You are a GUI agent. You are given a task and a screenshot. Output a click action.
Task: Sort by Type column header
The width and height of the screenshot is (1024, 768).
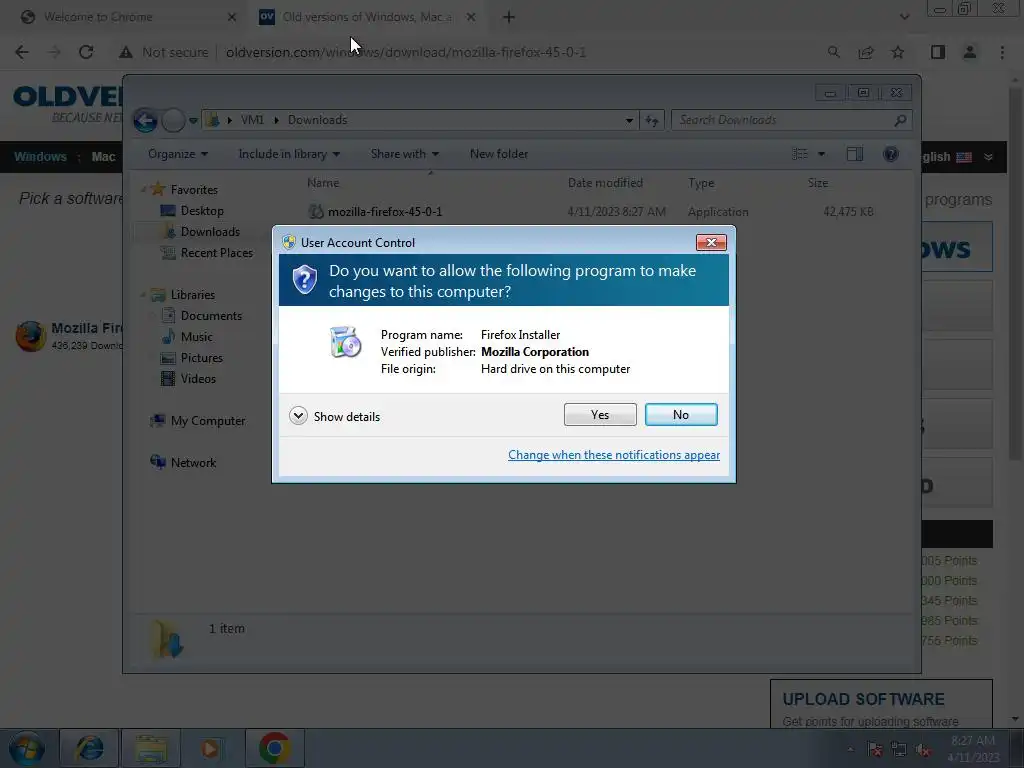701,183
